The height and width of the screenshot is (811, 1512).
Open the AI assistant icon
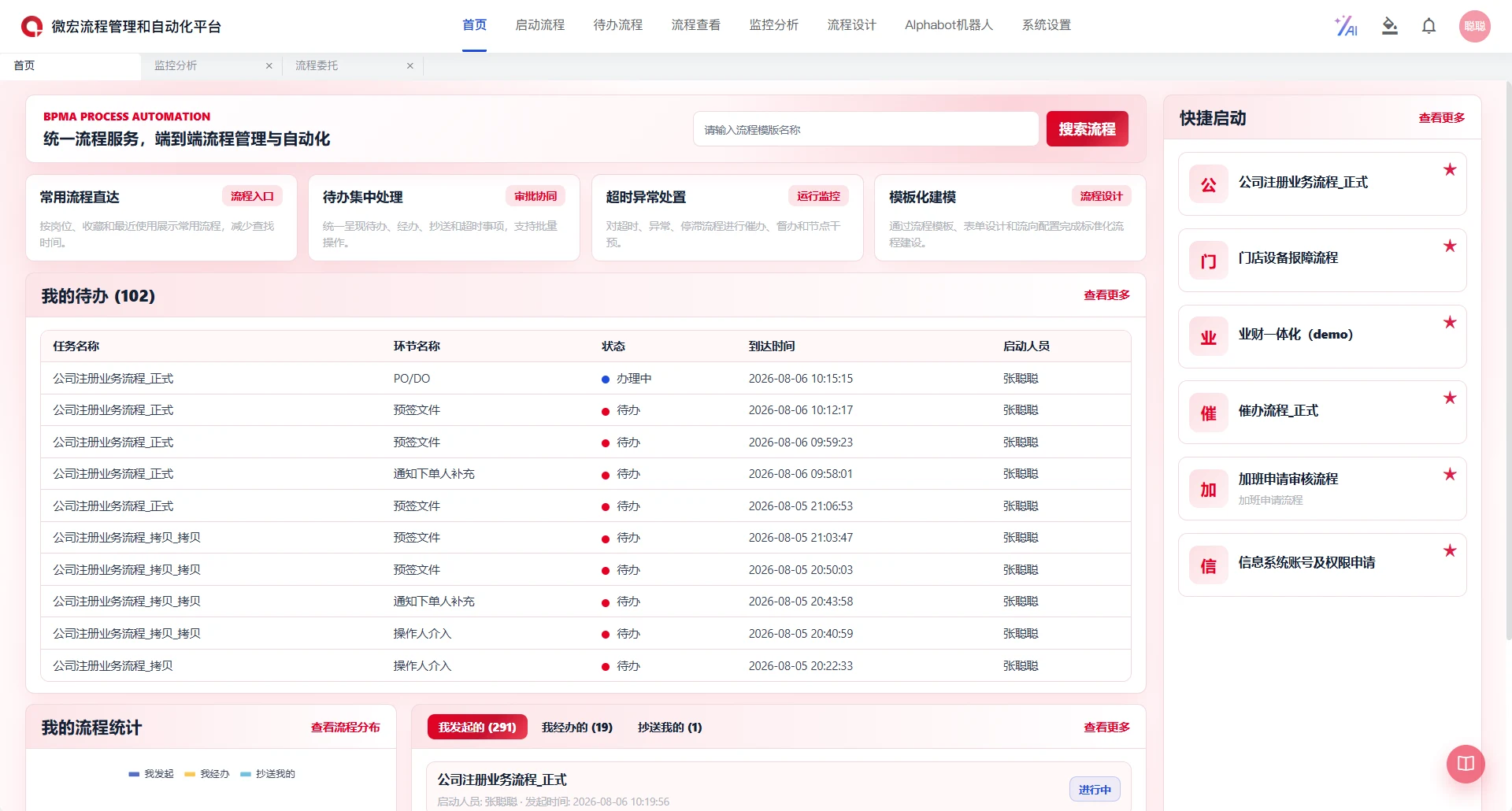(1346, 26)
